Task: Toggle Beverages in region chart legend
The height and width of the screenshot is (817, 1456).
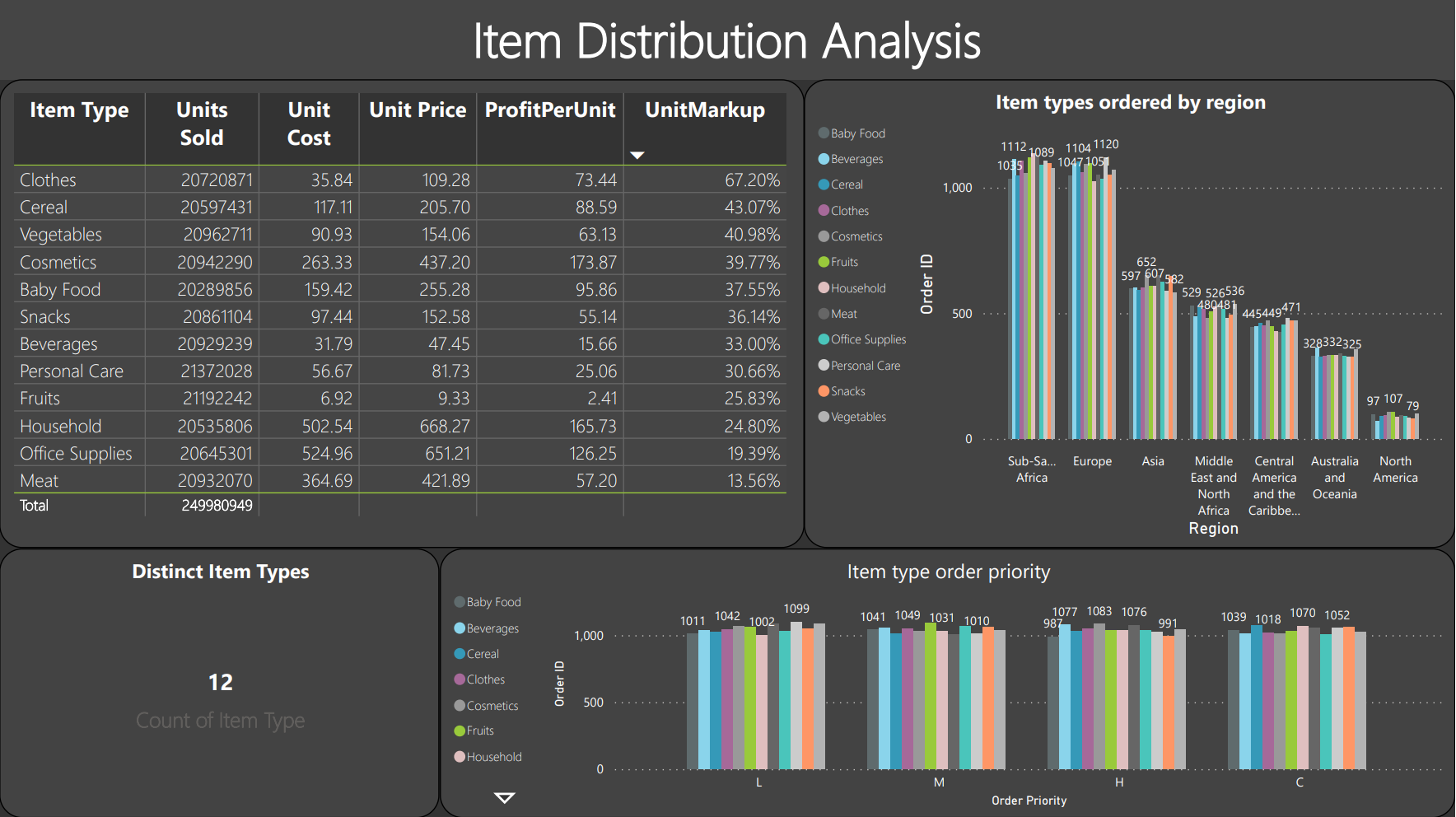Action: pos(822,158)
